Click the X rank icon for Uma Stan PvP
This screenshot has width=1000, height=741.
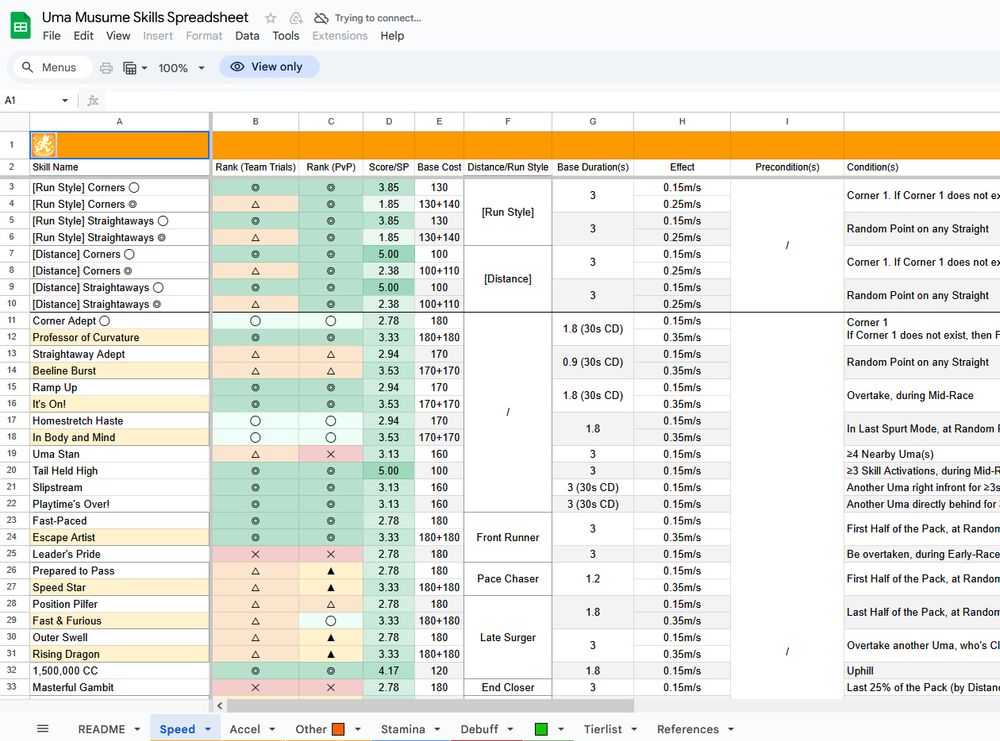[x=330, y=454]
